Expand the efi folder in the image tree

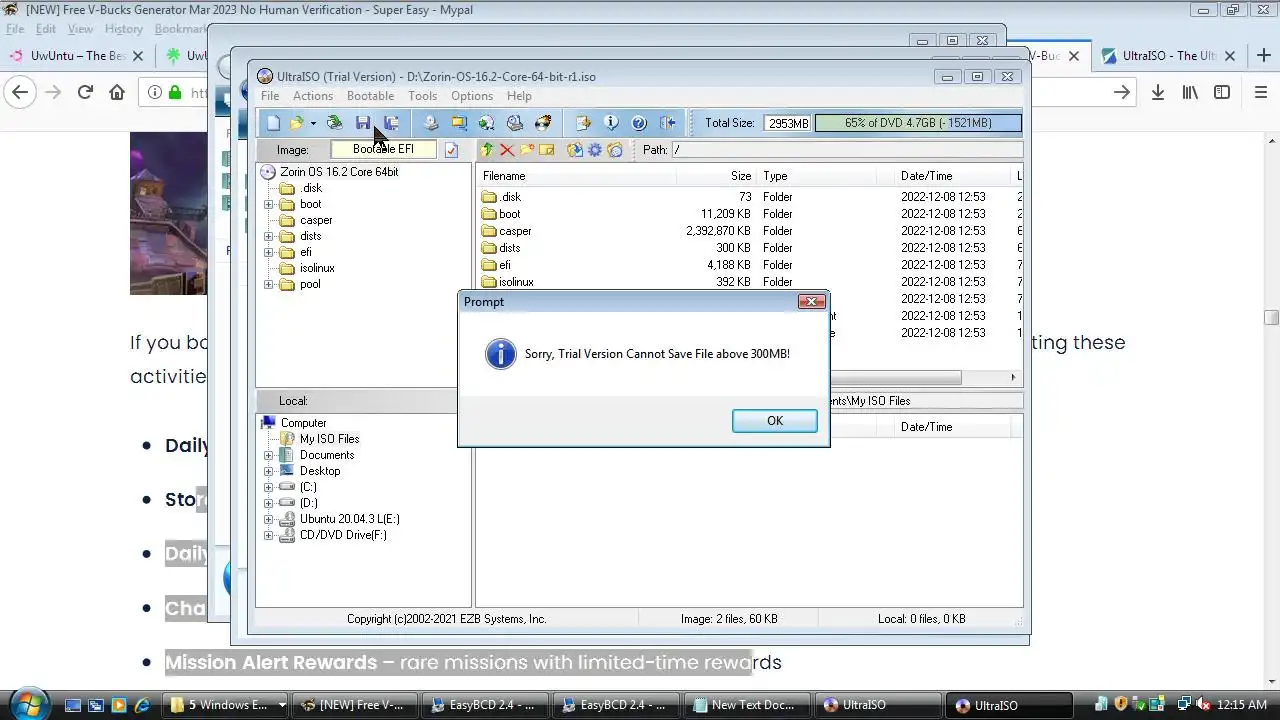269,252
